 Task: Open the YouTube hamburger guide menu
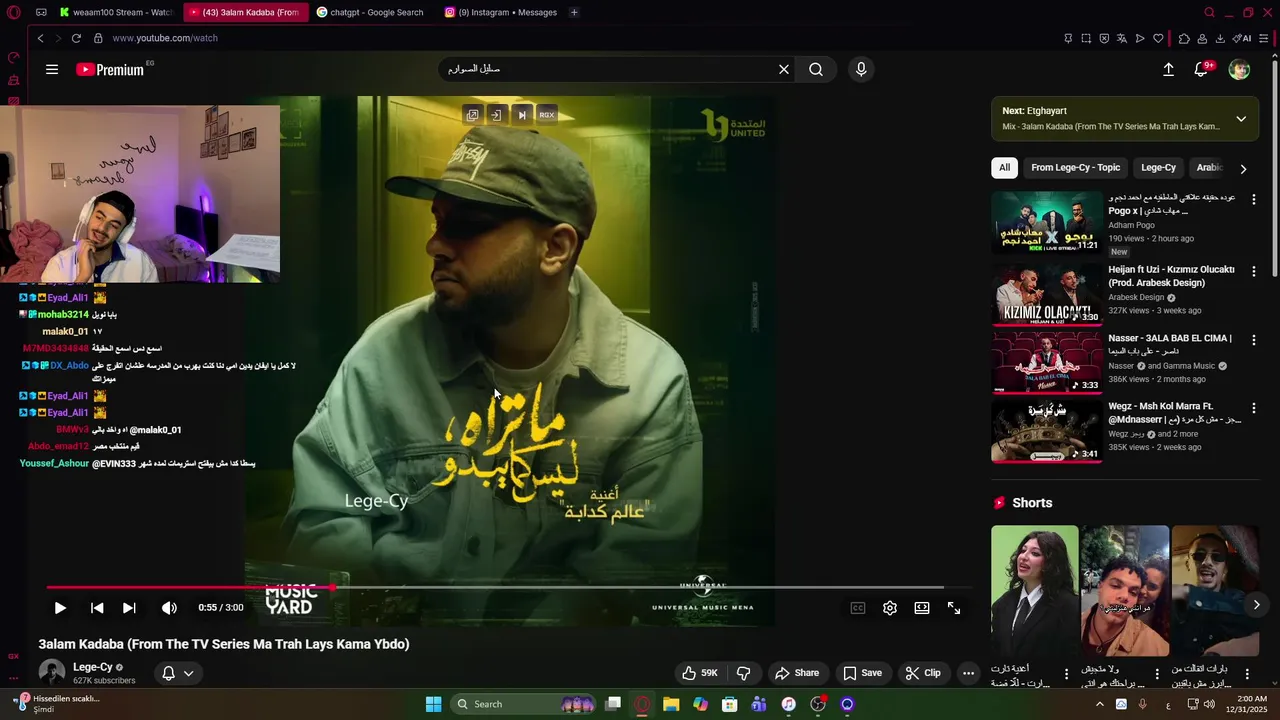click(x=52, y=69)
